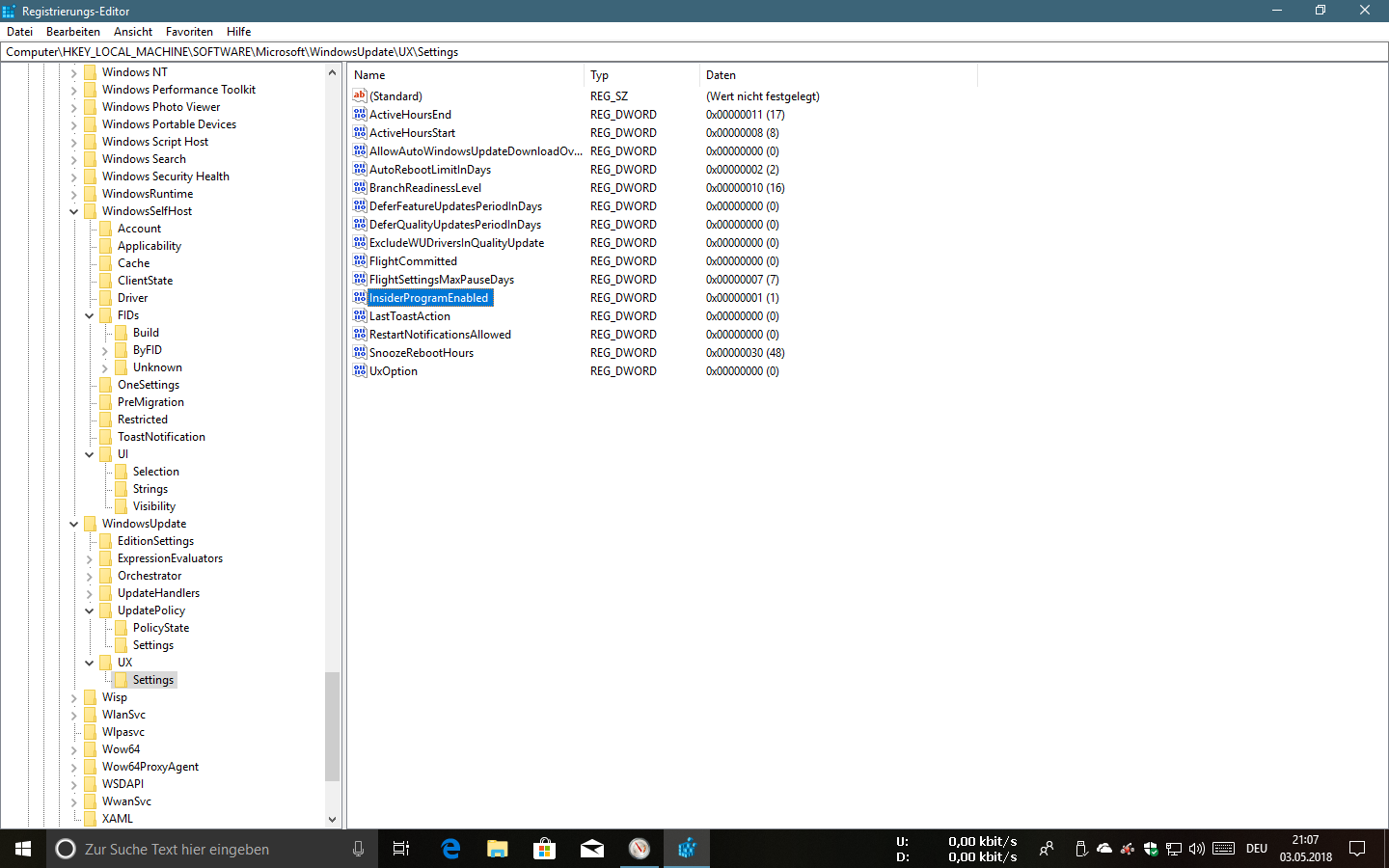The width and height of the screenshot is (1389, 868).
Task: Open the Microsoft Store taskbar icon
Action: [545, 849]
